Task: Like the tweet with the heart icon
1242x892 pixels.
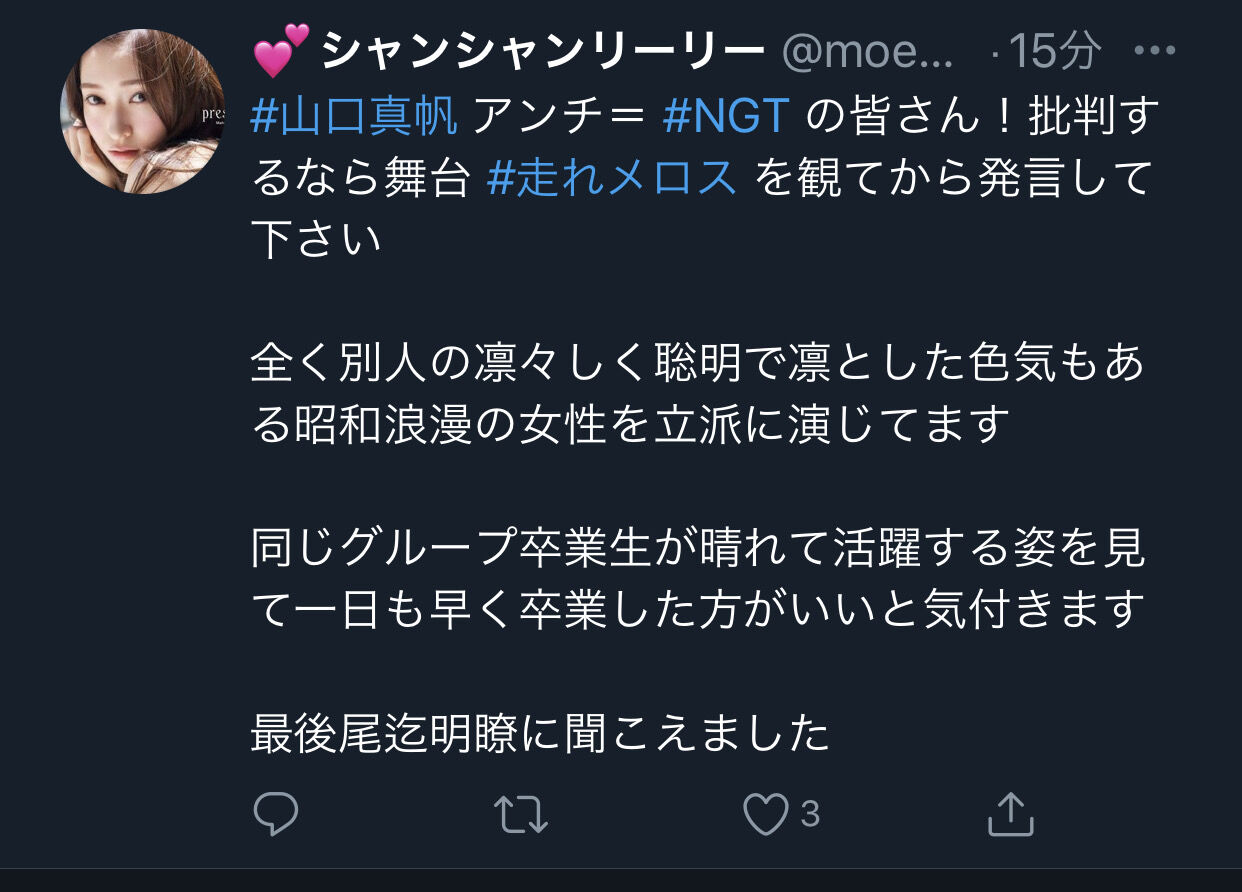Action: (766, 815)
